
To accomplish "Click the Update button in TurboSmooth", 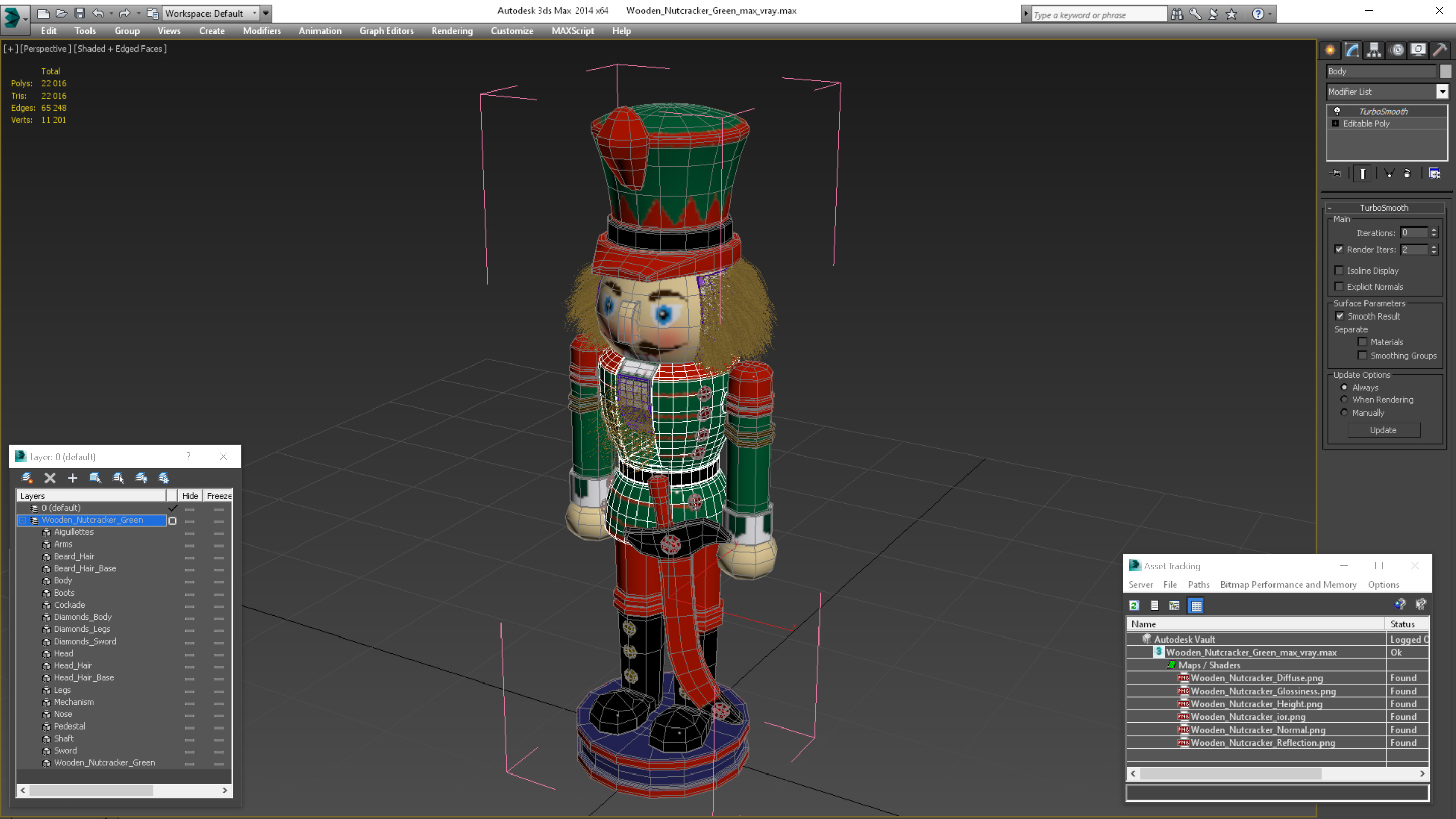I will click(x=1383, y=430).
